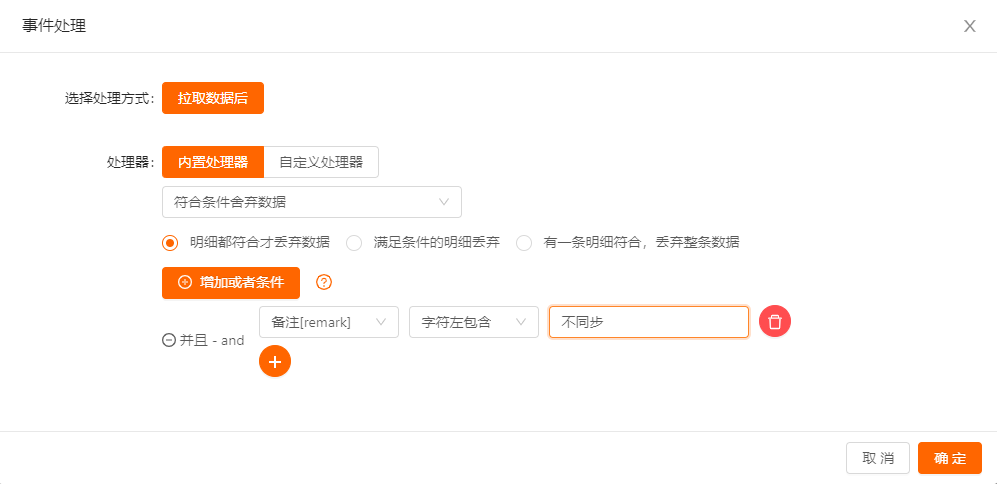Switch to 内置处理器 tab
997x484 pixels.
coord(213,162)
